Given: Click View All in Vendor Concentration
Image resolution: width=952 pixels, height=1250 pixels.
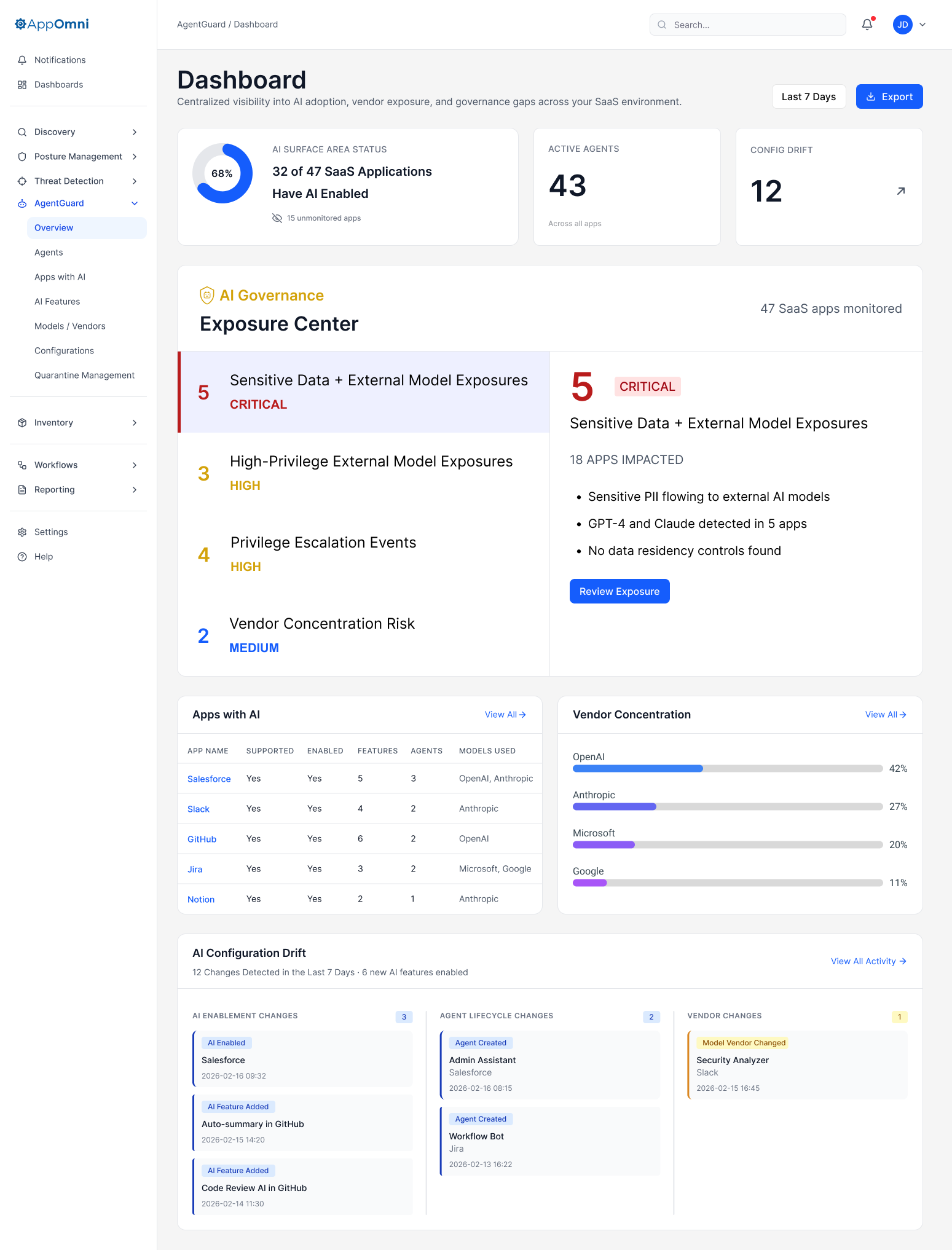Looking at the screenshot, I should point(886,715).
